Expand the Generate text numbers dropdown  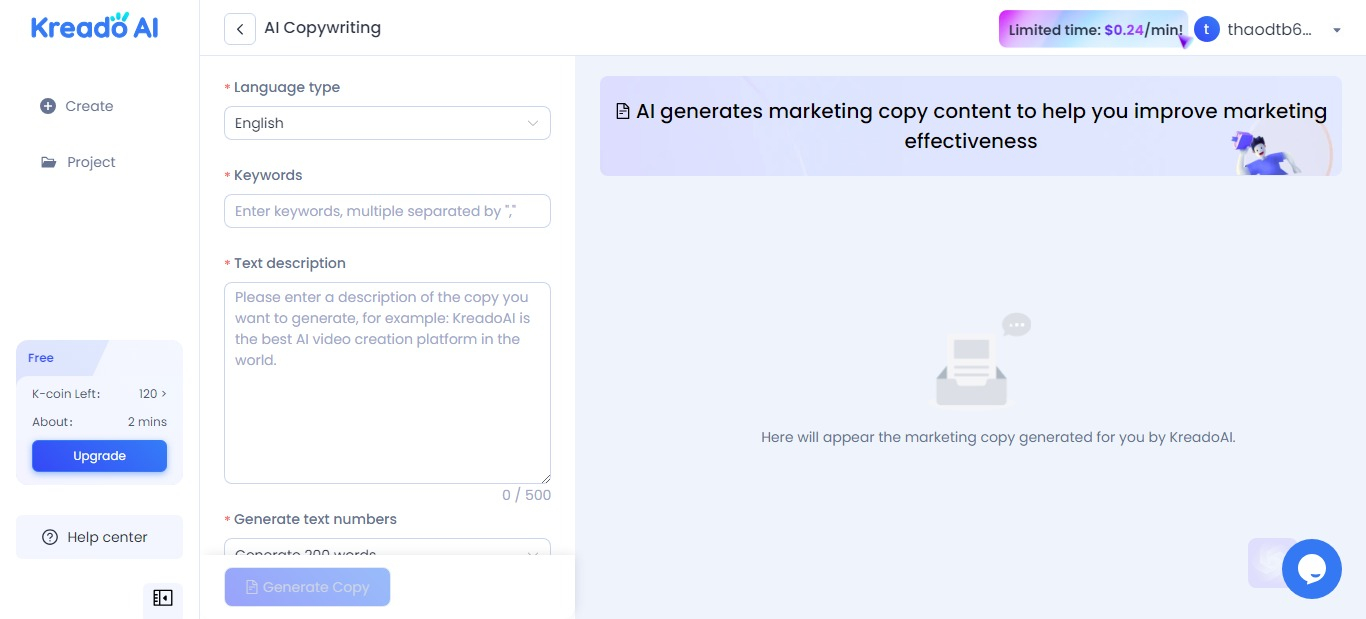pyautogui.click(x=387, y=547)
